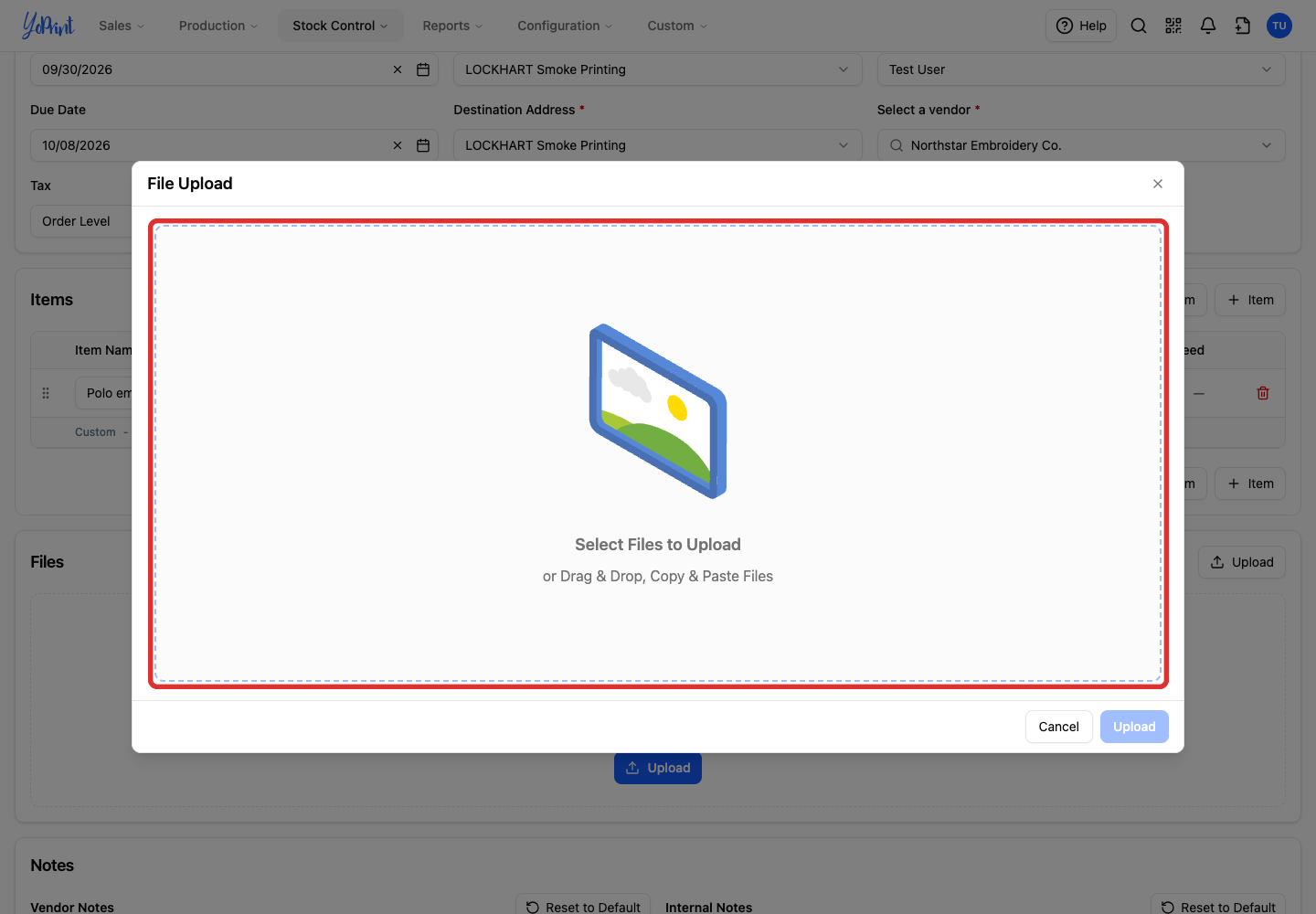
Task: Open the global search icon
Action: click(x=1139, y=26)
